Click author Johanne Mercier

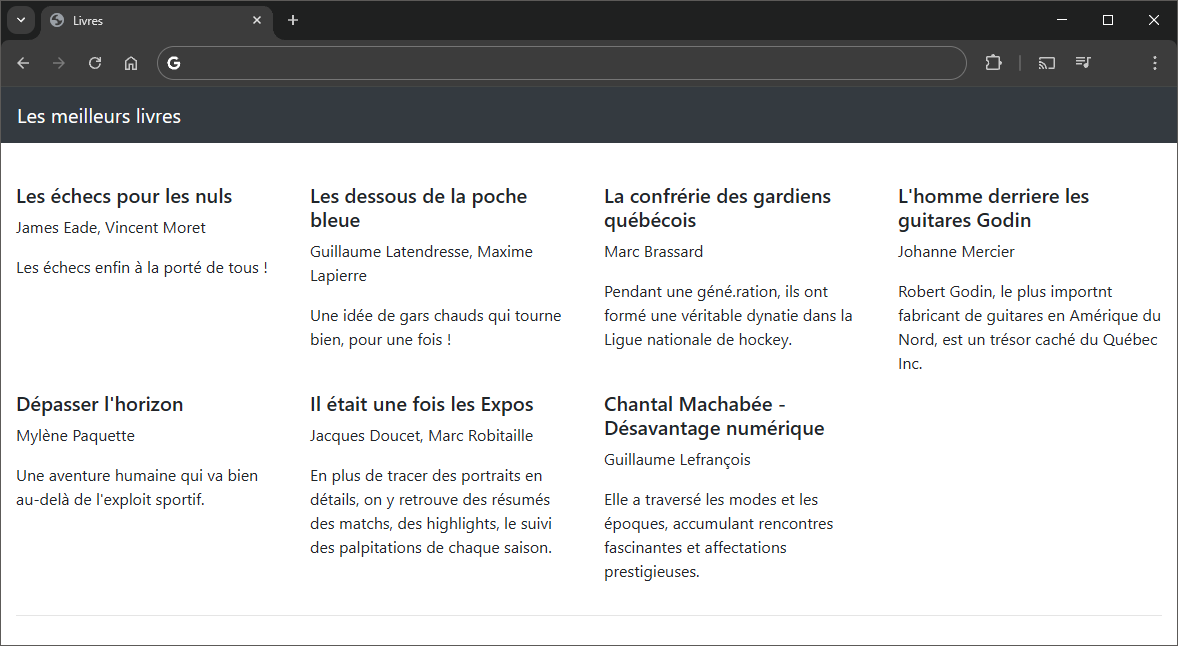click(x=956, y=252)
